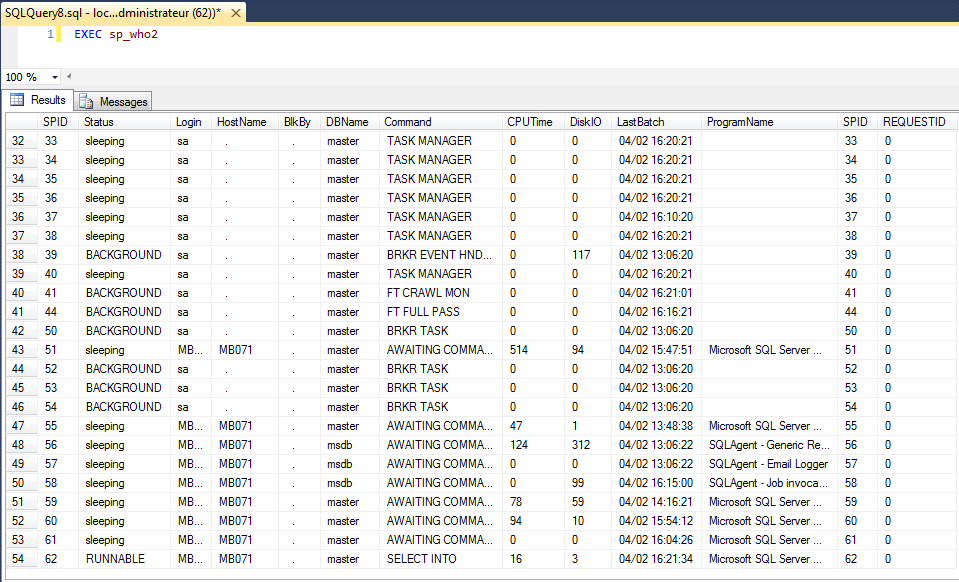Switch to the Messages tab
Viewport: 959px width, 582px height.
point(113,101)
